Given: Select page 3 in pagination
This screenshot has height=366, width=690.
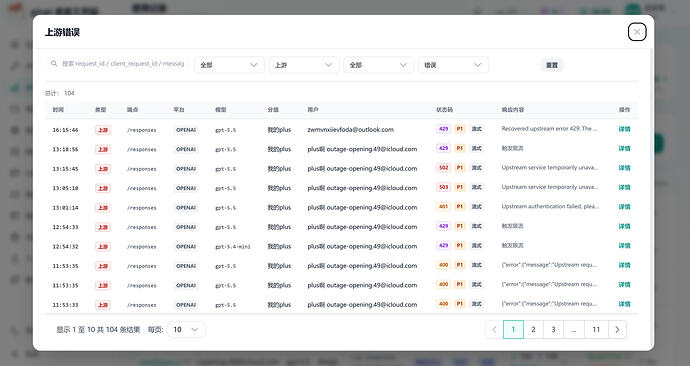Looking at the screenshot, I should pos(554,329).
